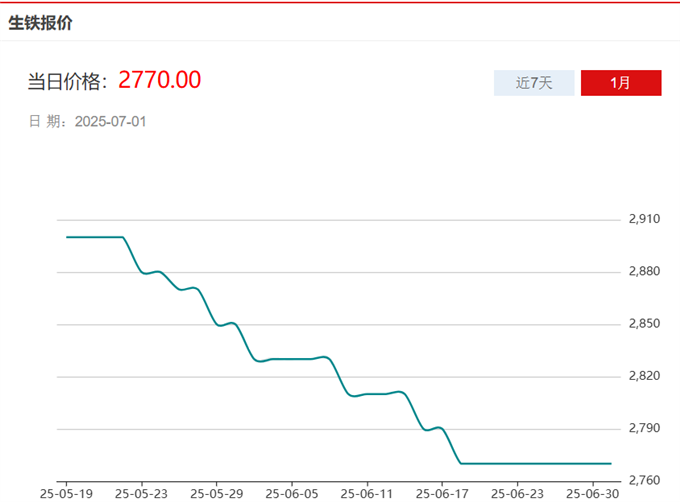Image resolution: width=680 pixels, height=502 pixels.
Task: Switch to the 近7天 tab
Action: pyautogui.click(x=534, y=83)
